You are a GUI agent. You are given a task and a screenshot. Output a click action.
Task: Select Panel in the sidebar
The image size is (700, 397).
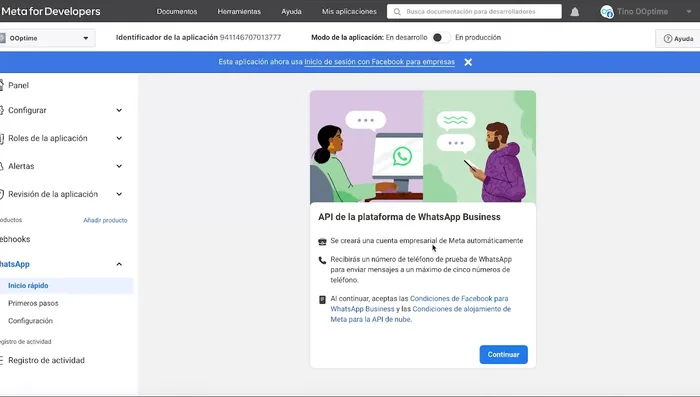18,85
